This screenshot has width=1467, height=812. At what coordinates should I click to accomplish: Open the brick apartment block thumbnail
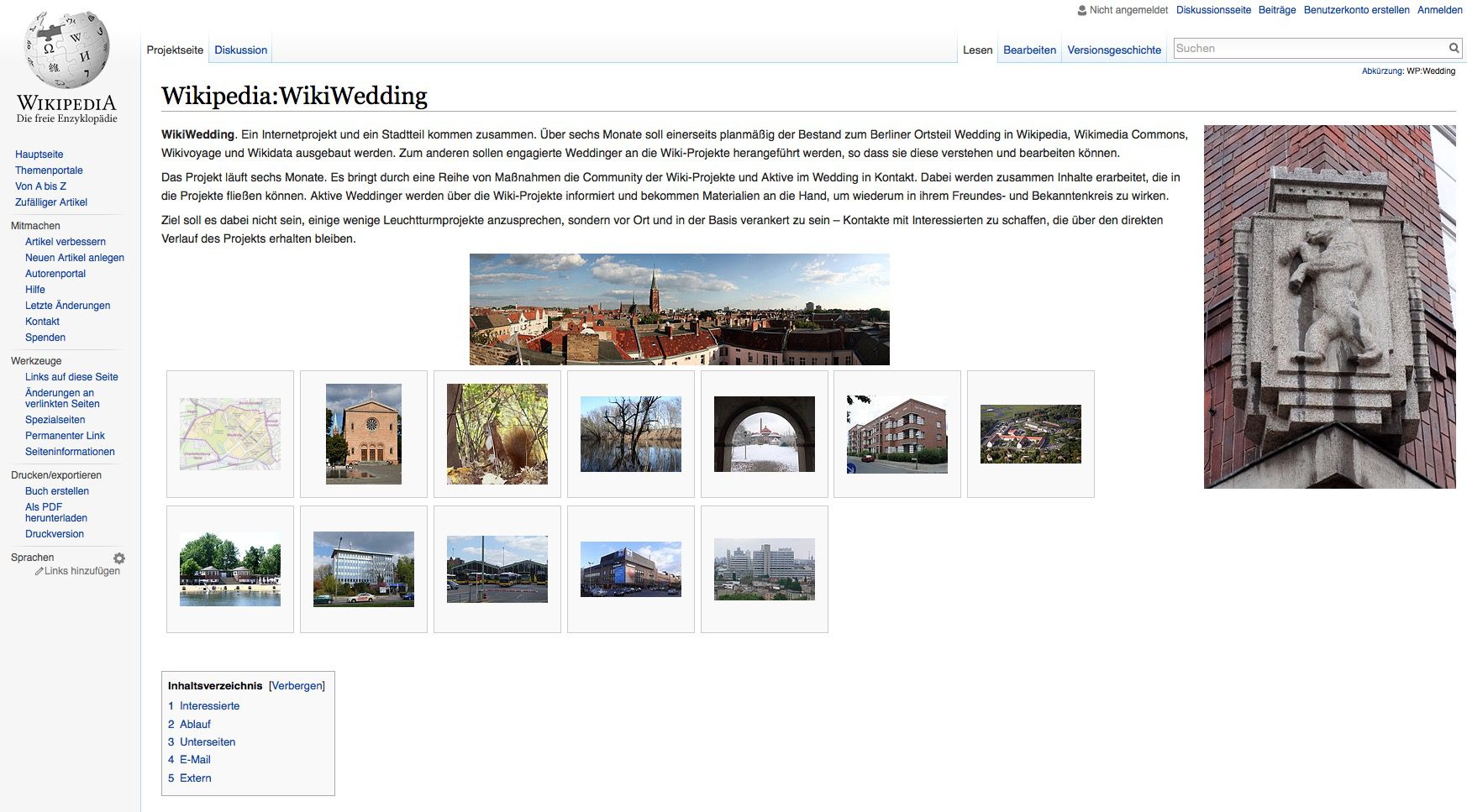897,434
